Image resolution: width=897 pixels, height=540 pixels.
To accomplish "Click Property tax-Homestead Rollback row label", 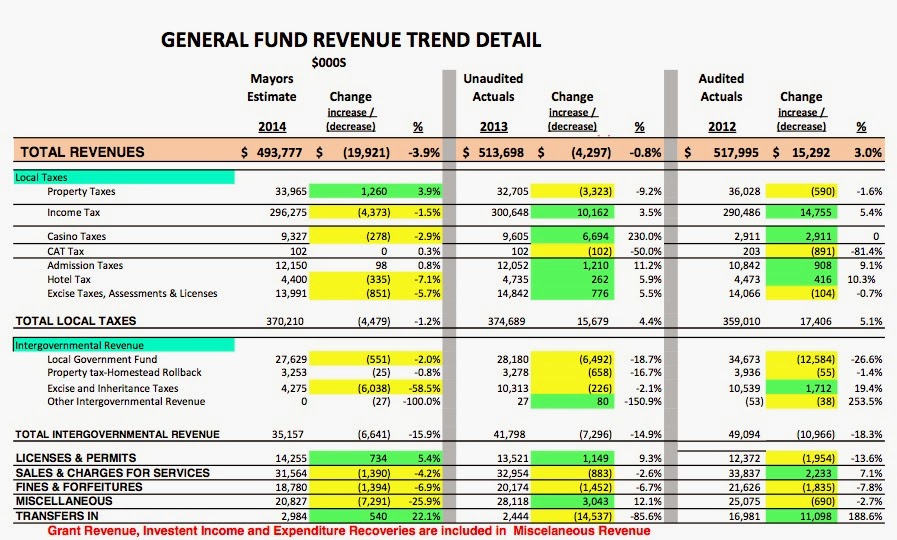I will [x=125, y=372].
